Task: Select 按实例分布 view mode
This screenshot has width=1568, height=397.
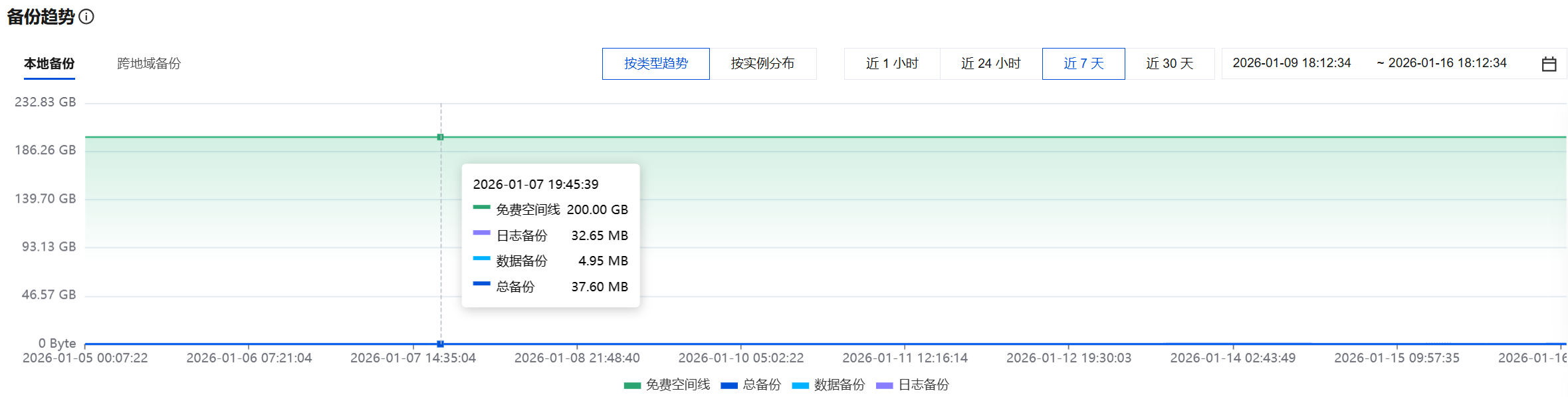Action: click(762, 64)
